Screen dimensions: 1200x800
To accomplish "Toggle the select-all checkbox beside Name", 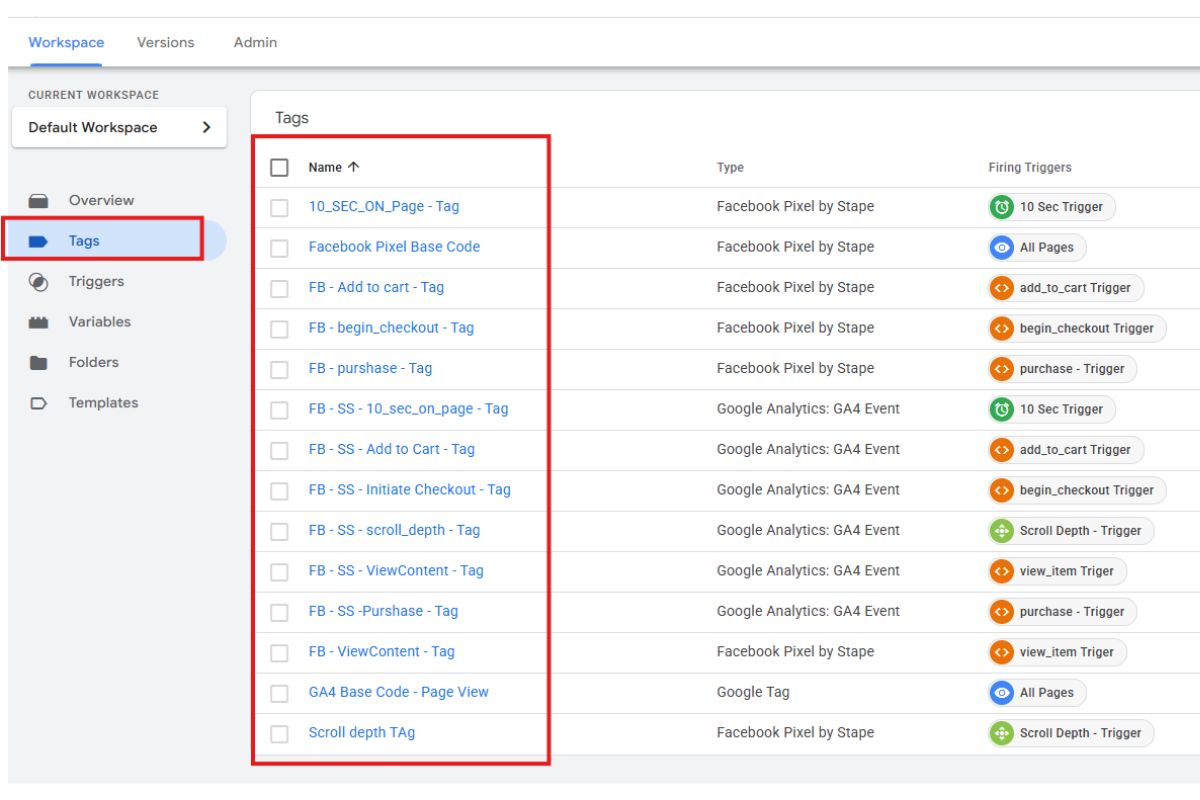I will pos(280,168).
